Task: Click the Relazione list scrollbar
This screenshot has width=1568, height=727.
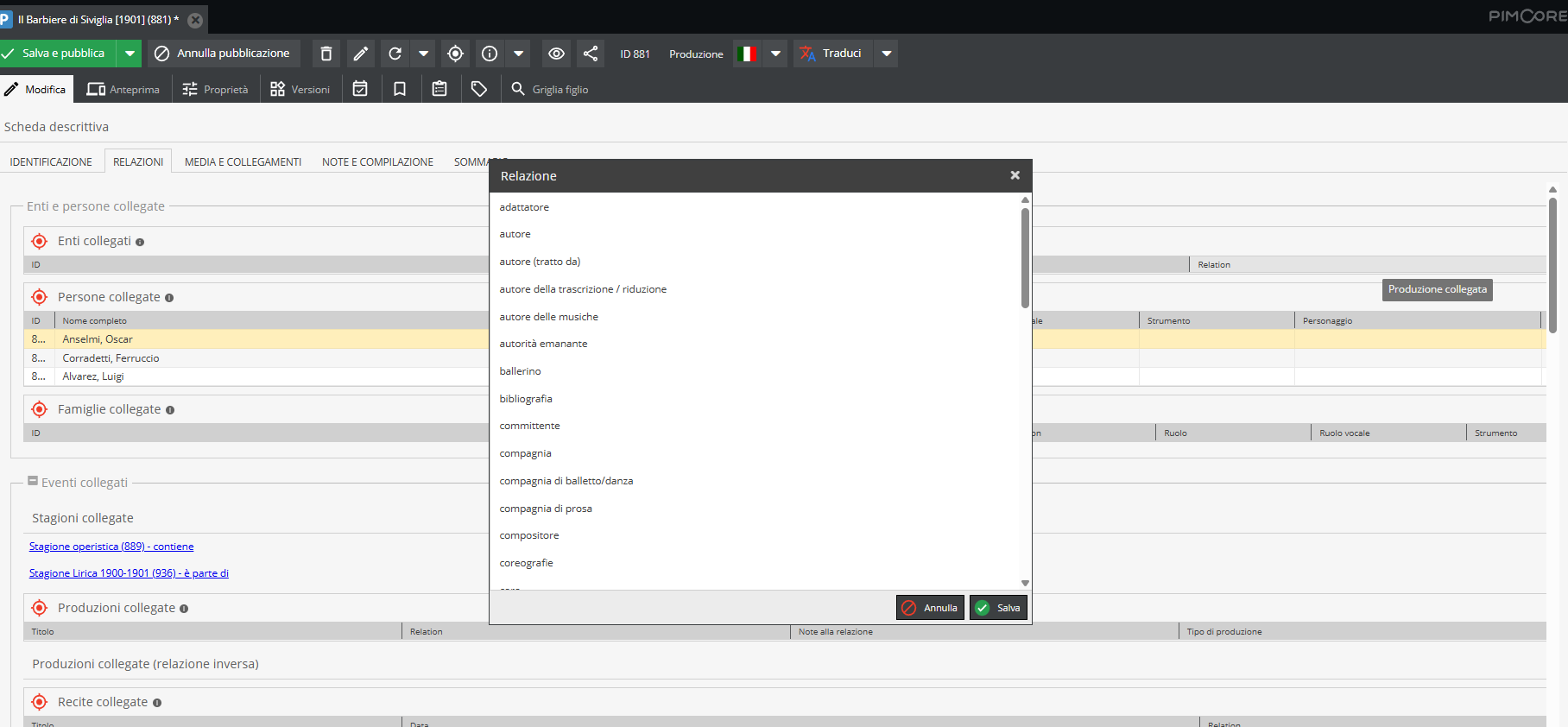Action: (x=1025, y=258)
